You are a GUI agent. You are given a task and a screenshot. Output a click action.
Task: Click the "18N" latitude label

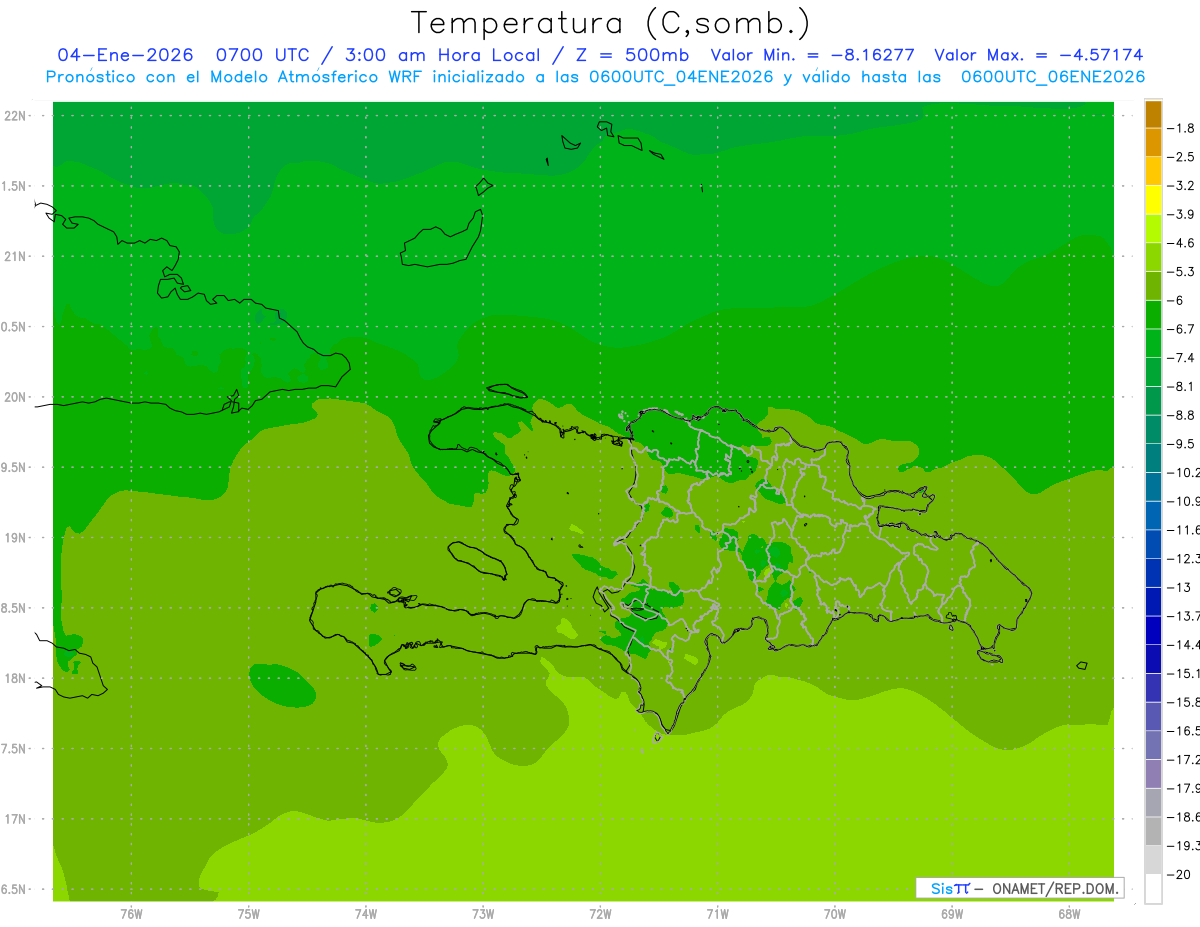point(16,678)
